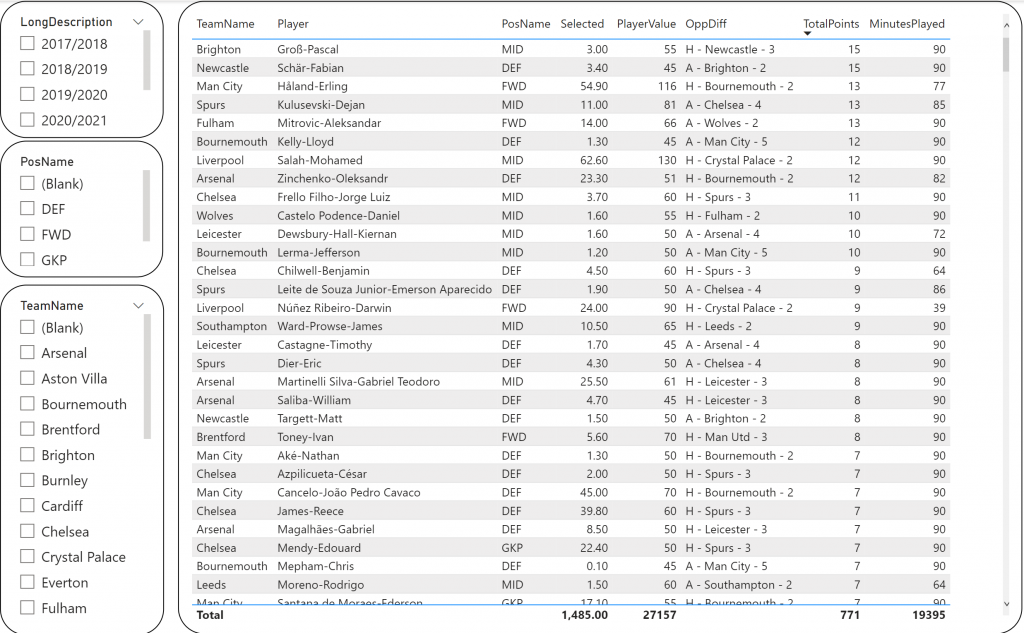This screenshot has width=1024, height=633.
Task: Click the total Selected value 1,485.00
Action: tap(584, 615)
